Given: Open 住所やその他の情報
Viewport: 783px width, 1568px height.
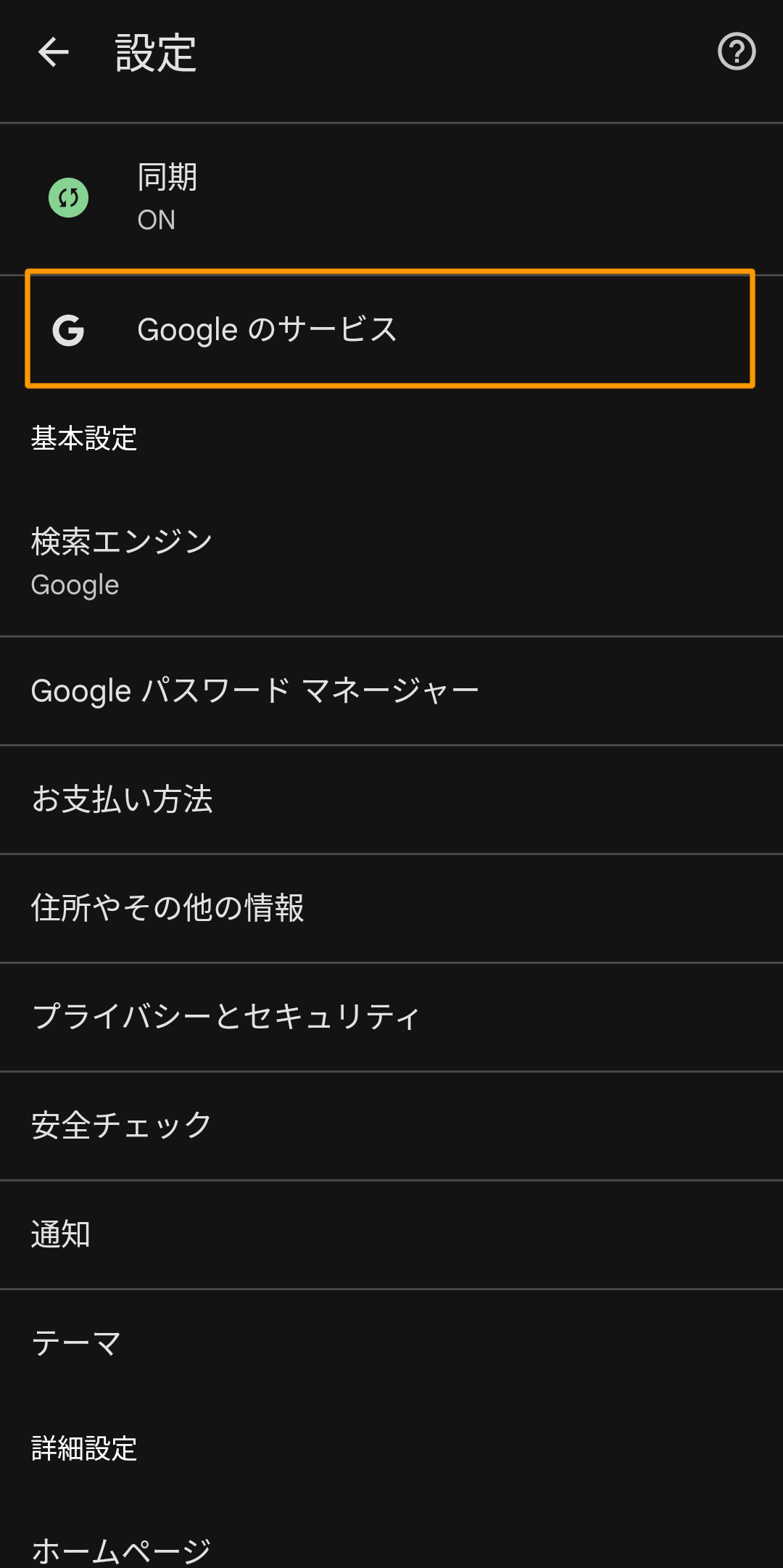Looking at the screenshot, I should point(391,909).
